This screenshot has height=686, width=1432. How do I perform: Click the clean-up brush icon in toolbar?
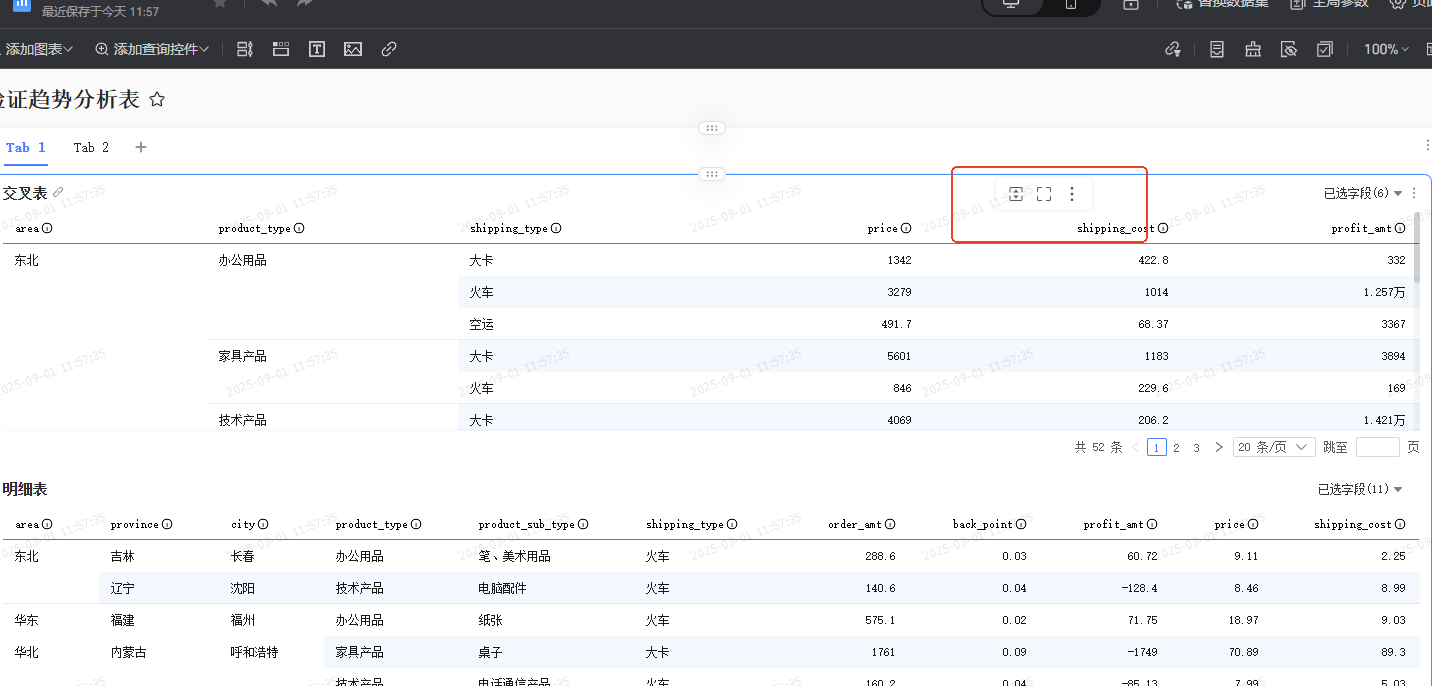pos(1253,49)
